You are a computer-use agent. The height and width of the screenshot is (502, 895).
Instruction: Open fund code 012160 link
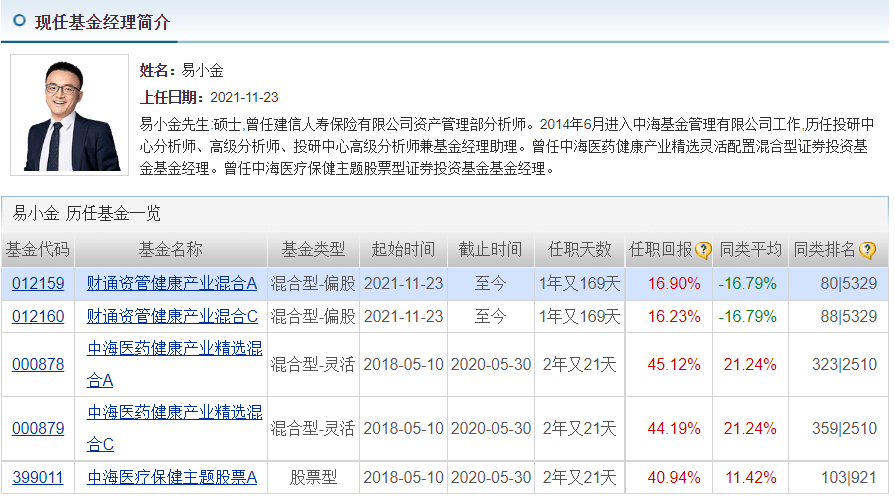38,316
